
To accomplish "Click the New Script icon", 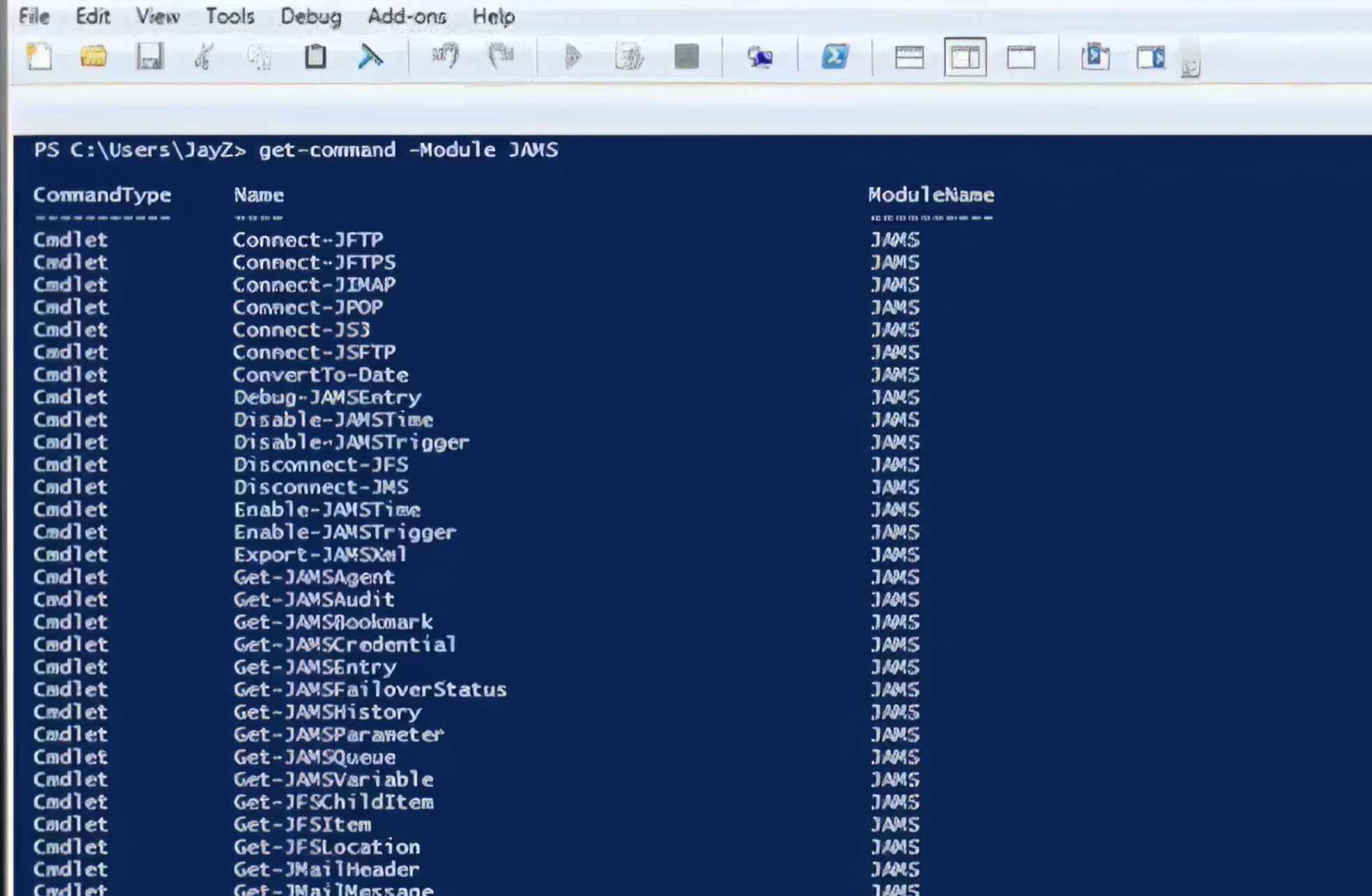I will [x=39, y=59].
